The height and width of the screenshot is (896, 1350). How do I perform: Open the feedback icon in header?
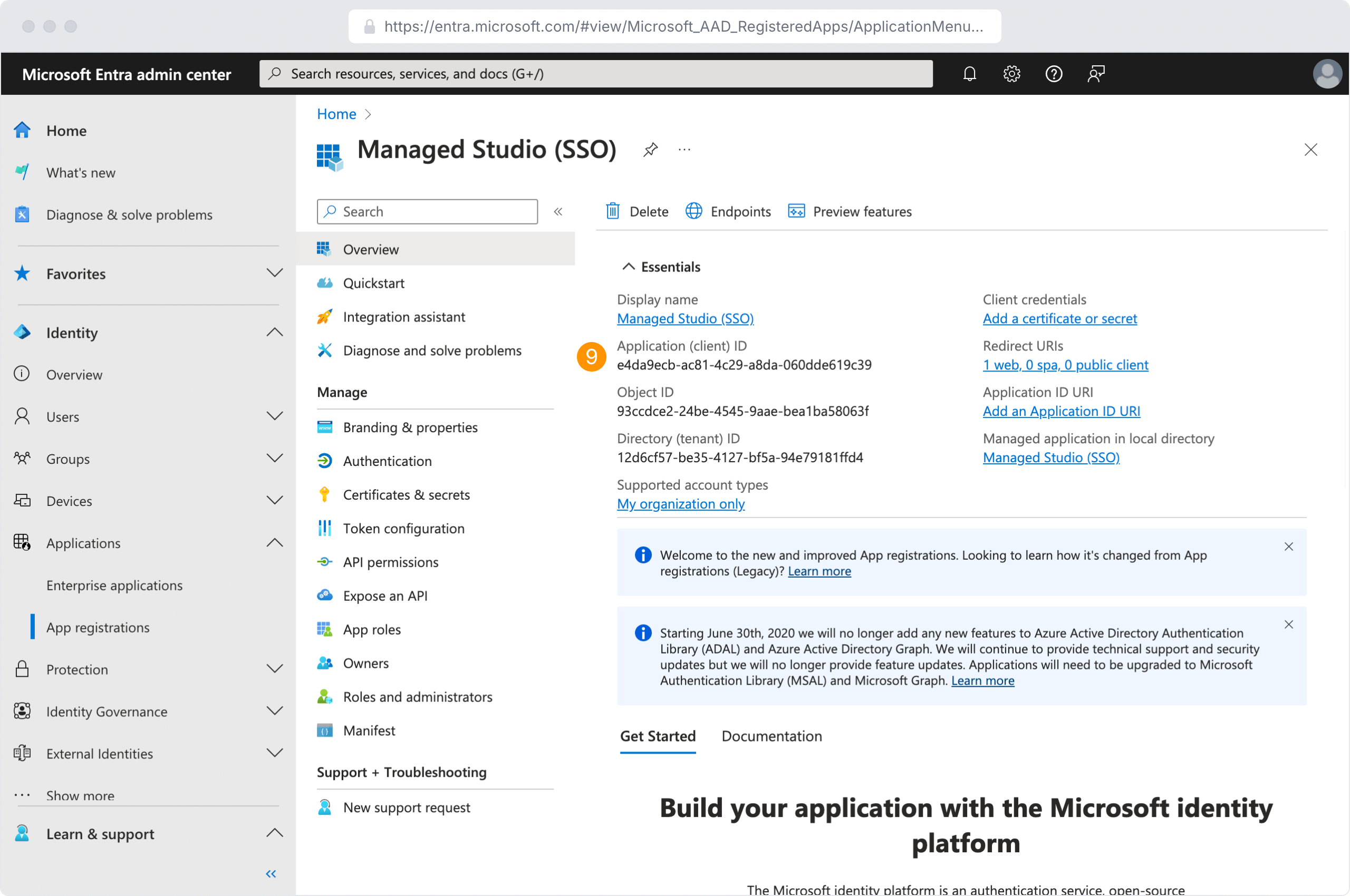(x=1095, y=74)
